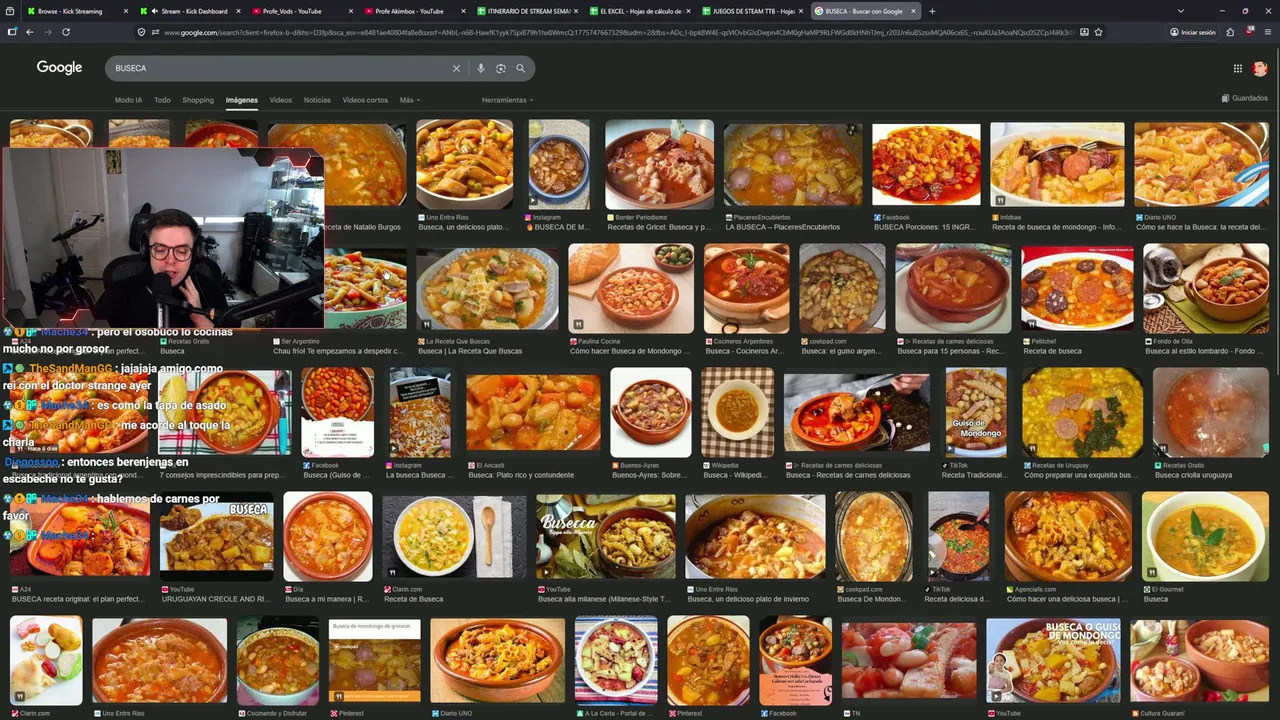
Task: Open Guardados saved items
Action: coord(1245,98)
